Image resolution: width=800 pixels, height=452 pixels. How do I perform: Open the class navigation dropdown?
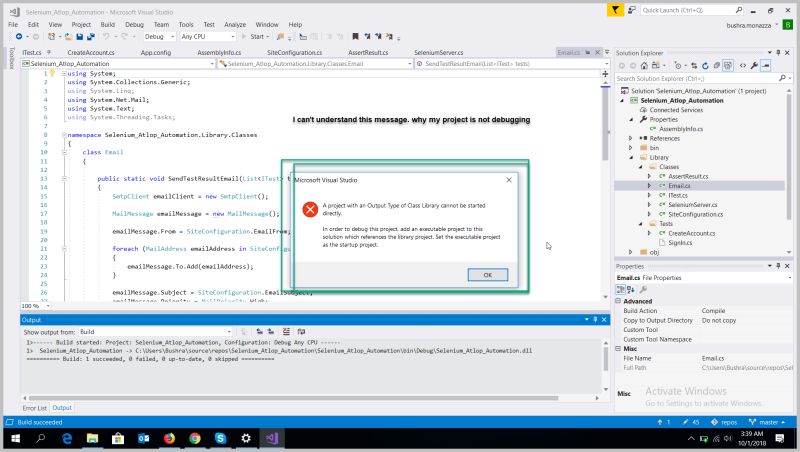(315, 64)
